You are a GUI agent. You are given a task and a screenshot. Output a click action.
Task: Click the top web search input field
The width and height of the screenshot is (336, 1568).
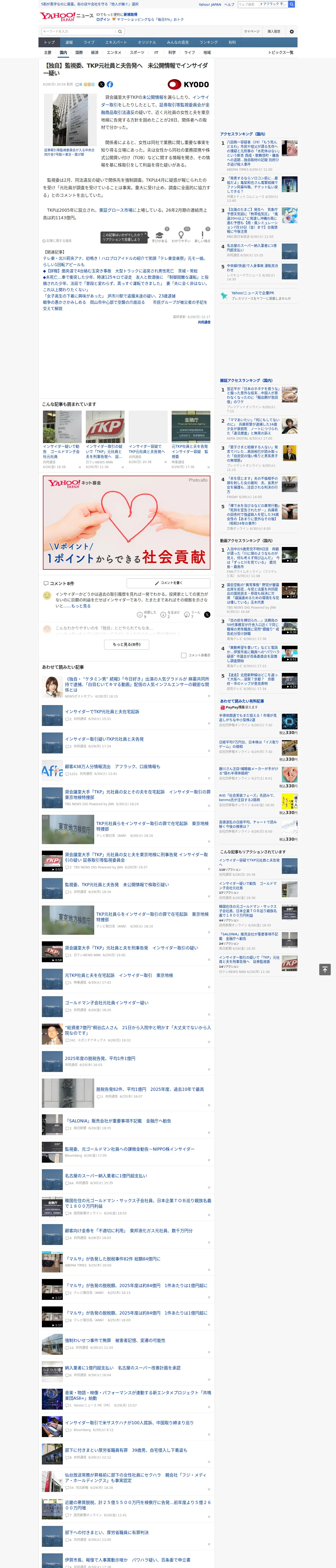(262, 4)
